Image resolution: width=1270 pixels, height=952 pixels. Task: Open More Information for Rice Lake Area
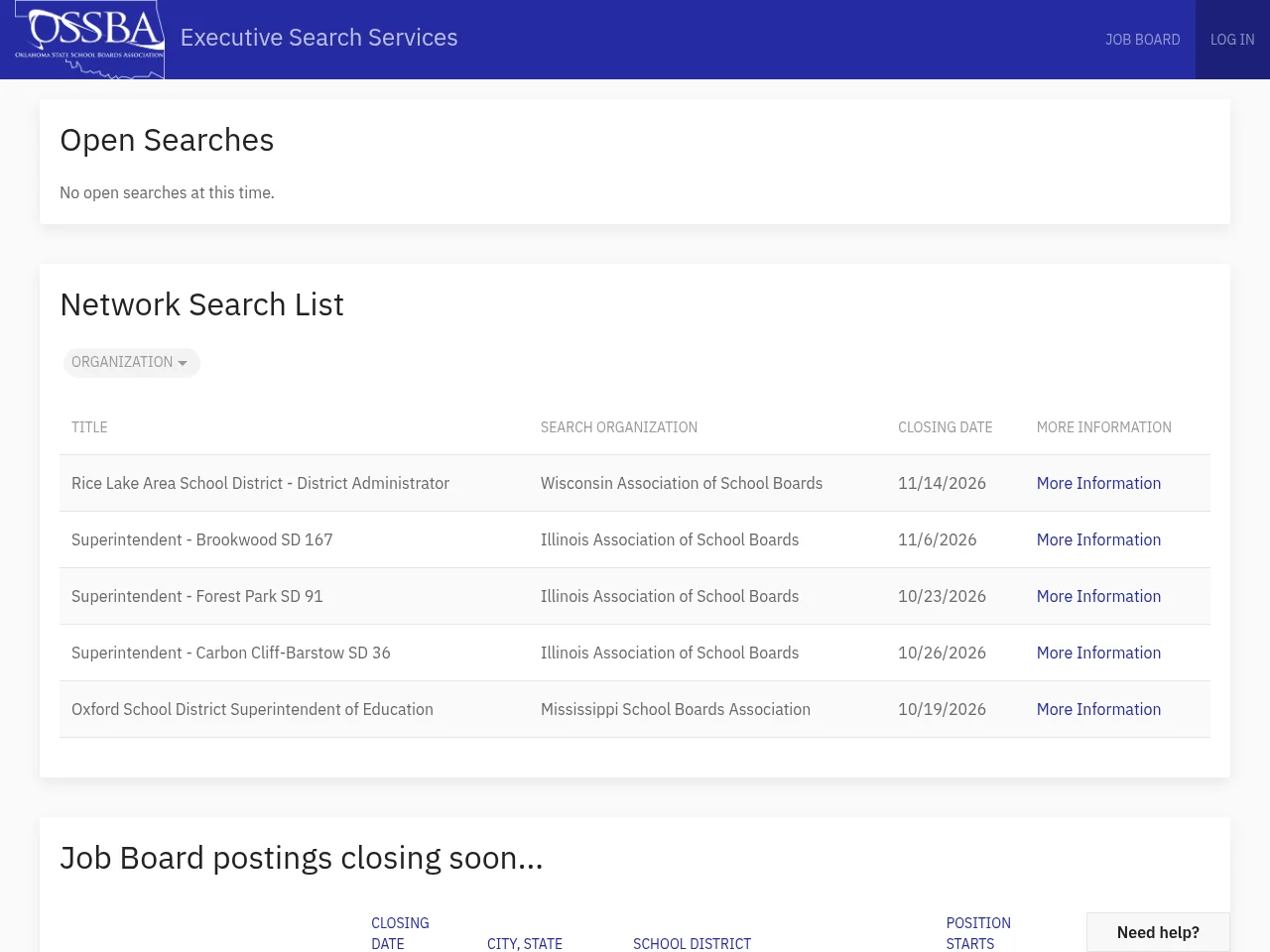[1098, 483]
